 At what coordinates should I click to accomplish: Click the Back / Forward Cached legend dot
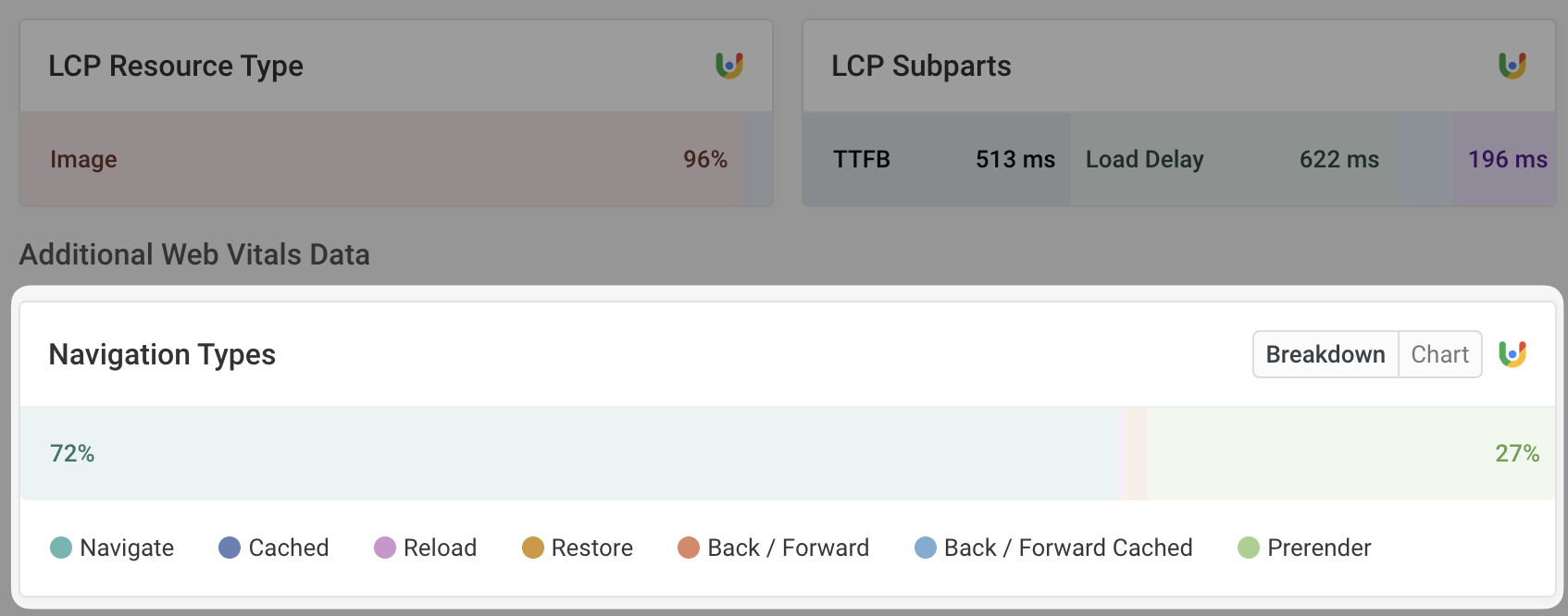click(926, 548)
